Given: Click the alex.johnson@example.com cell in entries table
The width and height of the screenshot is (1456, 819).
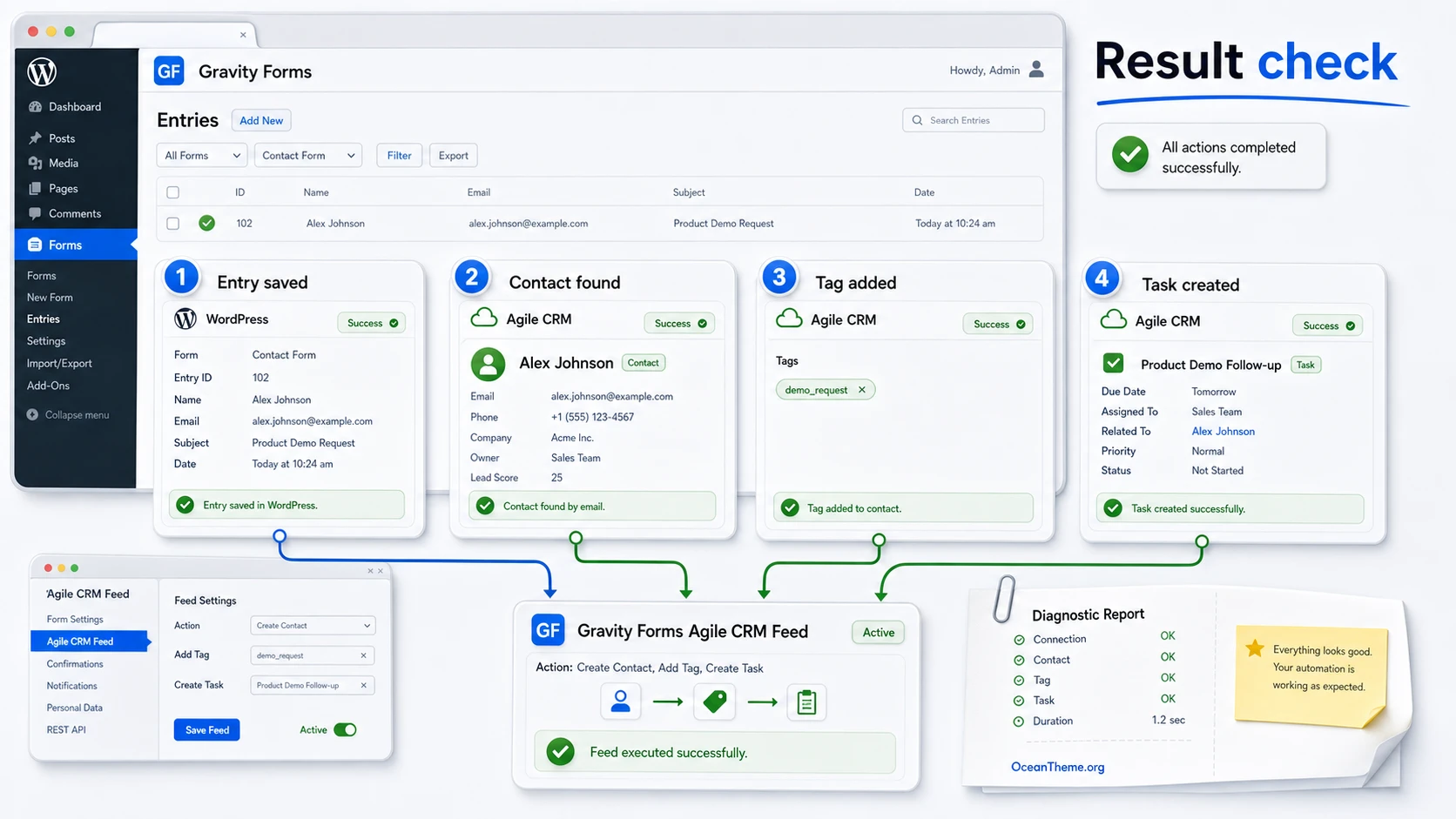Looking at the screenshot, I should [x=529, y=224].
